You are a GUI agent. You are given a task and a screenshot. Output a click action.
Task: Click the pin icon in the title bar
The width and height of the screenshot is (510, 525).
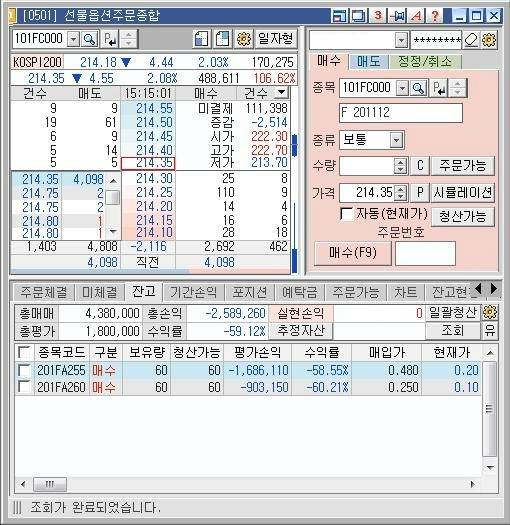point(397,15)
